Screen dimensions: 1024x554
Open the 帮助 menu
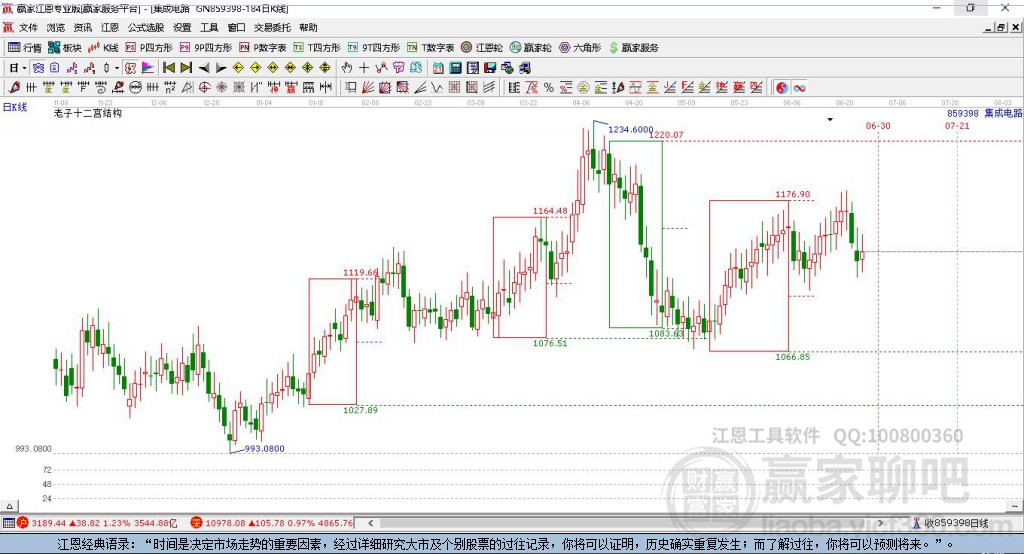(308, 27)
